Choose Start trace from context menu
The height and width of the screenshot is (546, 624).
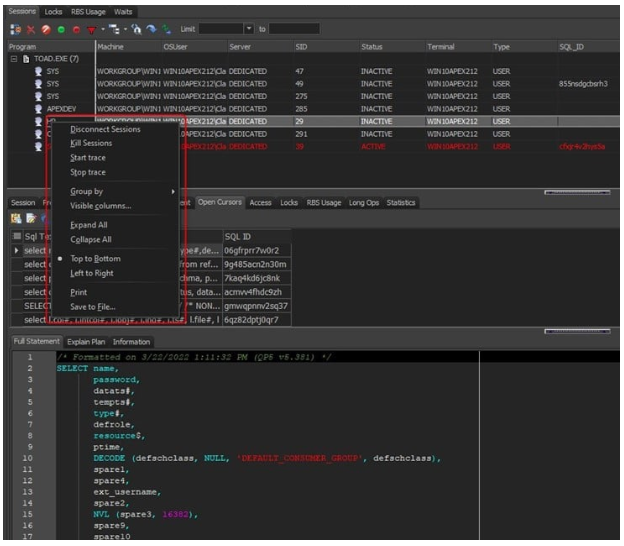[88, 158]
